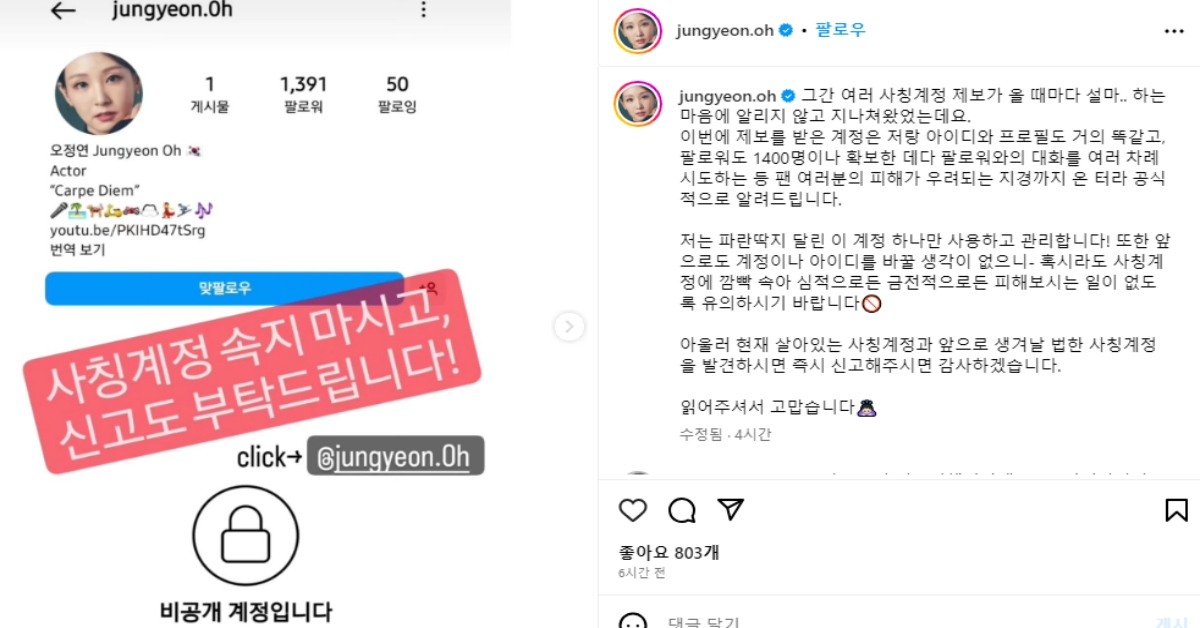Click the 팔로우 link in post header
The width and height of the screenshot is (1200, 628).
point(843,30)
